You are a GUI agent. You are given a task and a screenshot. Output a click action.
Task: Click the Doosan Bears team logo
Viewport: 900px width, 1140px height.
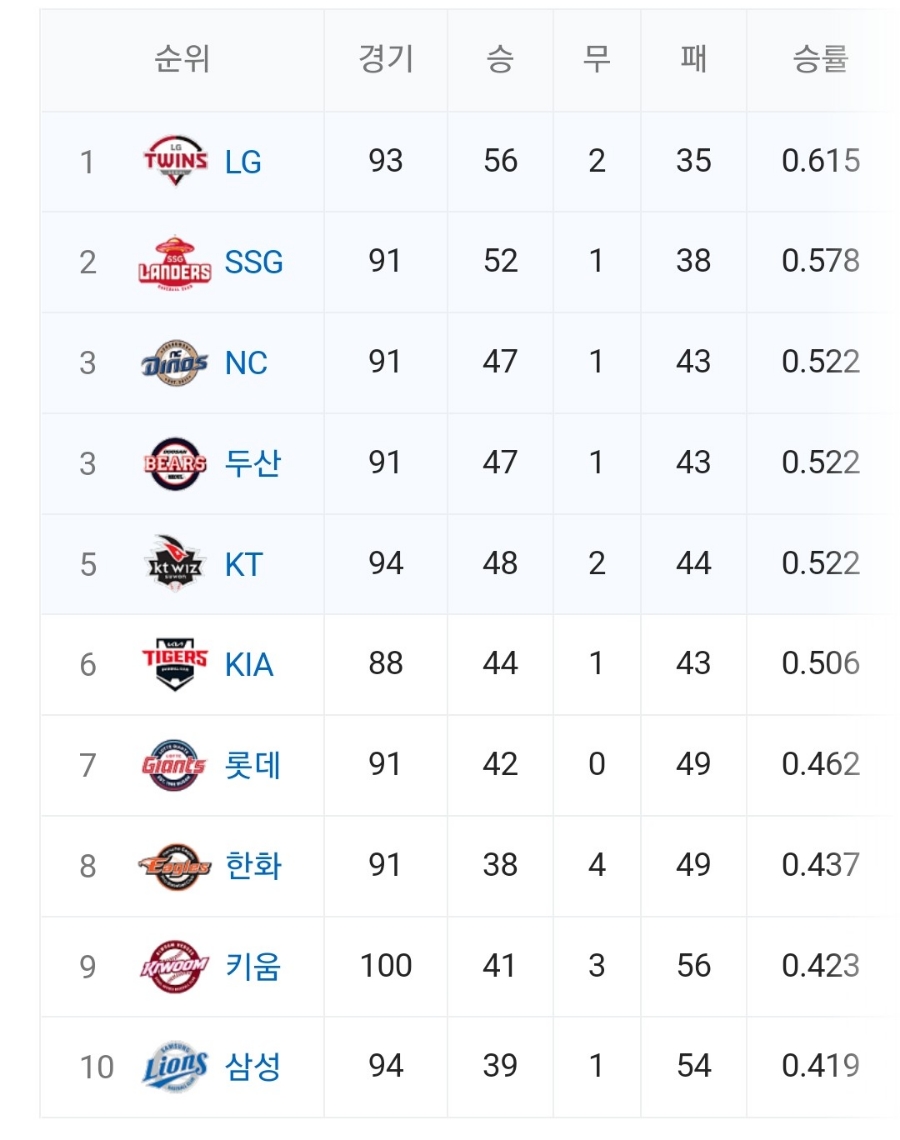pos(175,463)
